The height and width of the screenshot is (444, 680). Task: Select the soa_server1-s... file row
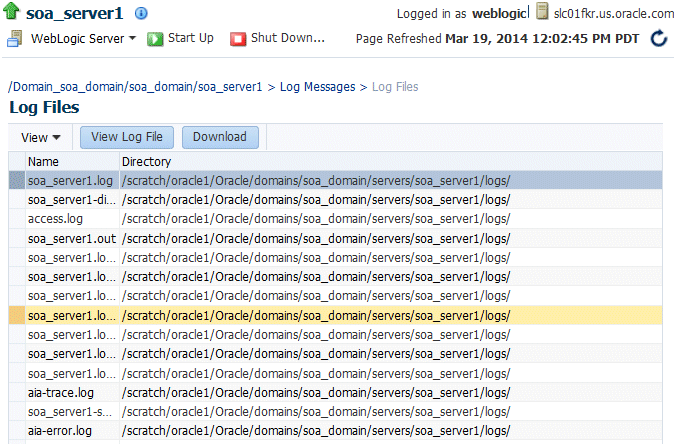pyautogui.click(x=335, y=412)
